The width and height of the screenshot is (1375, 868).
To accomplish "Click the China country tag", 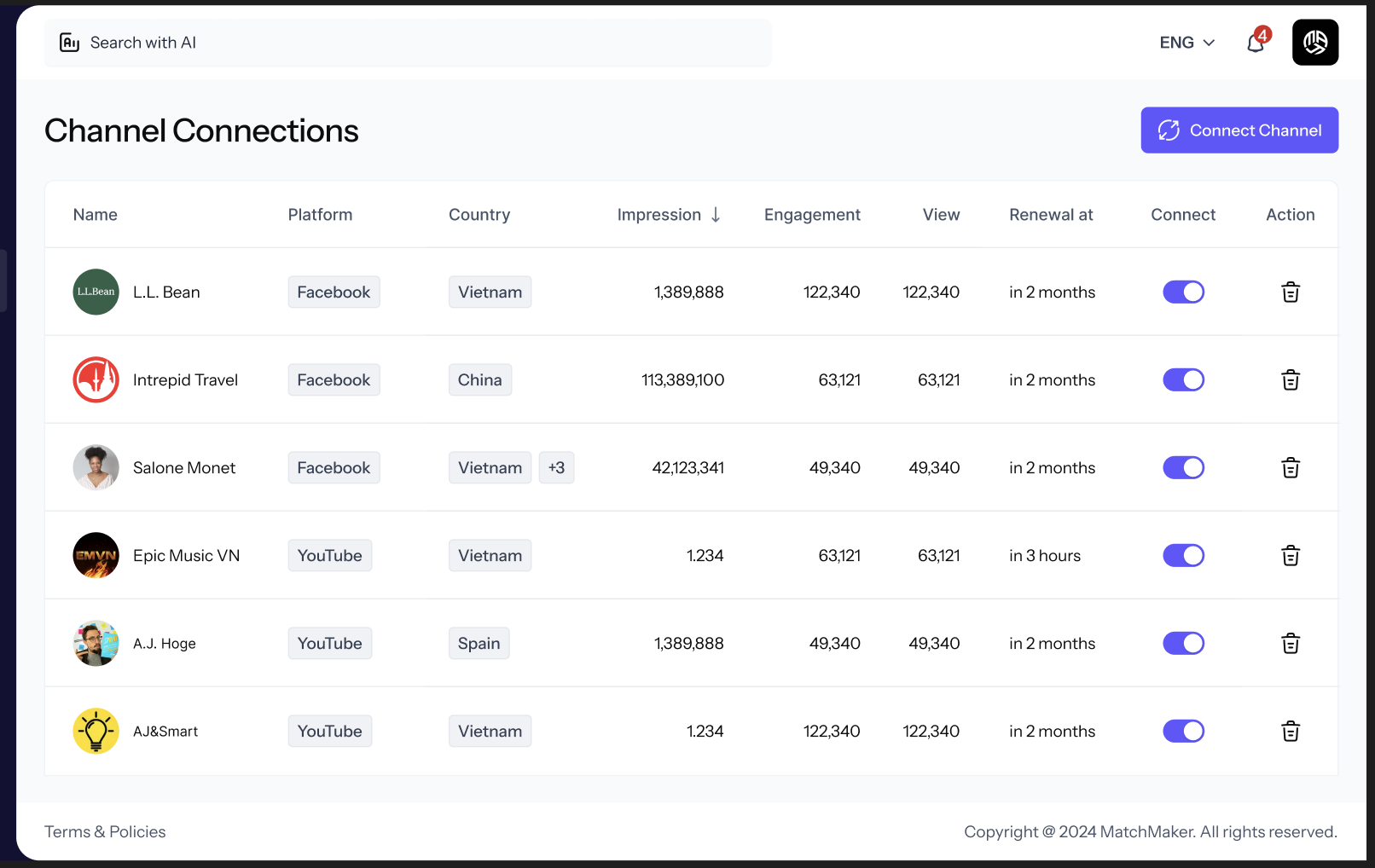I will (x=480, y=379).
